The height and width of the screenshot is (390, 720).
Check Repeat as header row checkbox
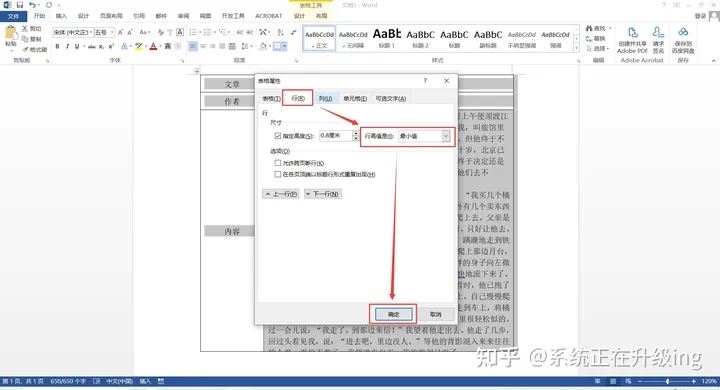click(x=277, y=175)
